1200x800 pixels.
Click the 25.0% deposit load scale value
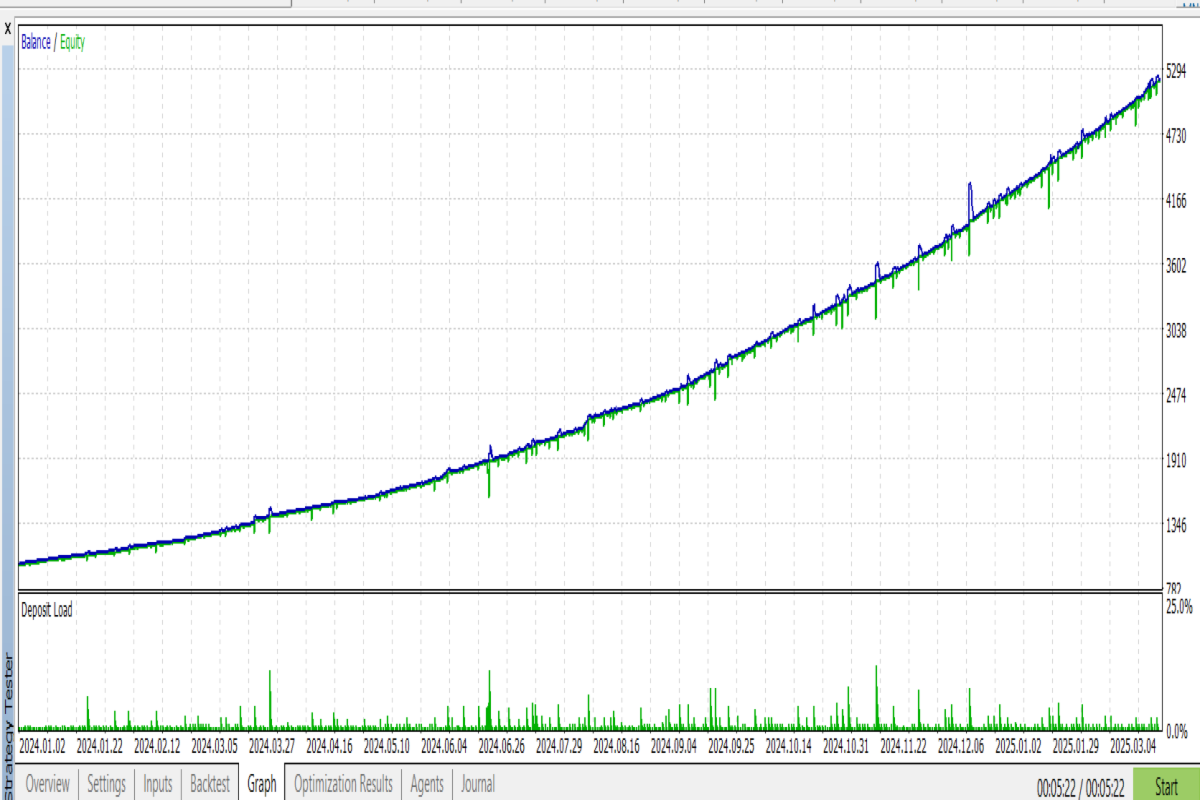pyautogui.click(x=1179, y=606)
